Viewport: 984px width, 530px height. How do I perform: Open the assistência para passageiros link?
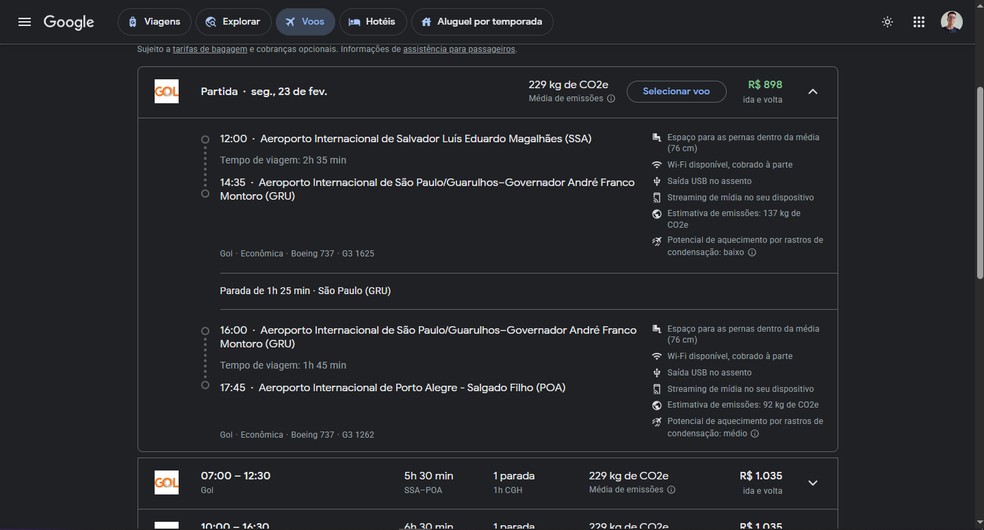coord(459,49)
